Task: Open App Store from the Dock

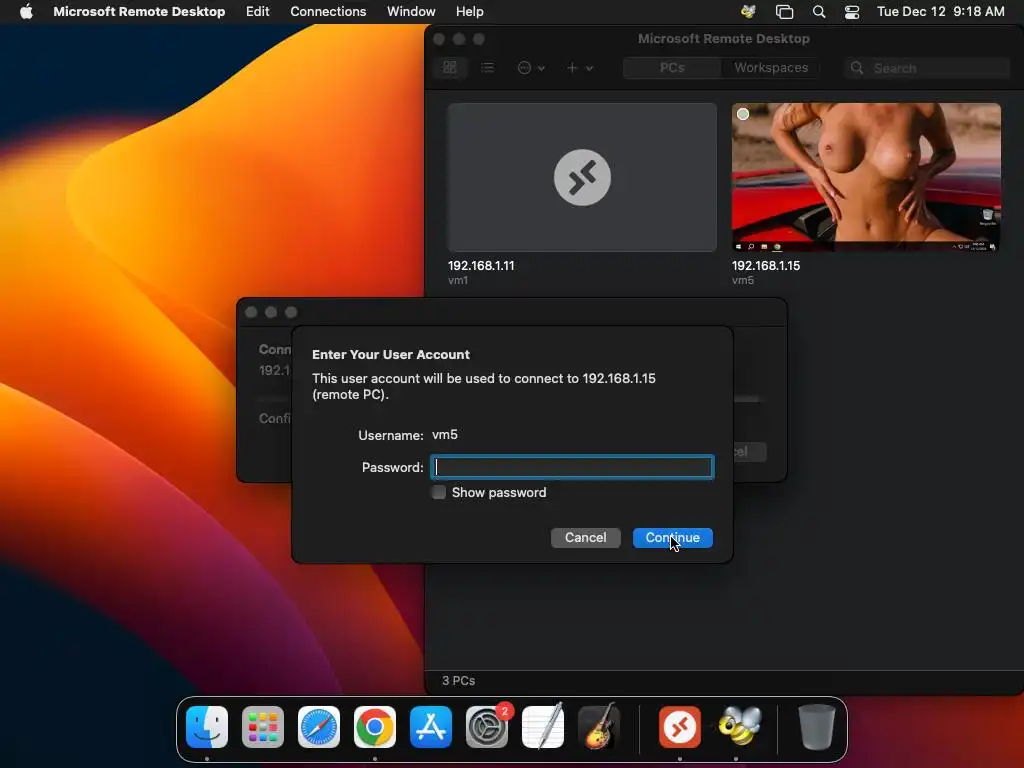Action: click(431, 727)
